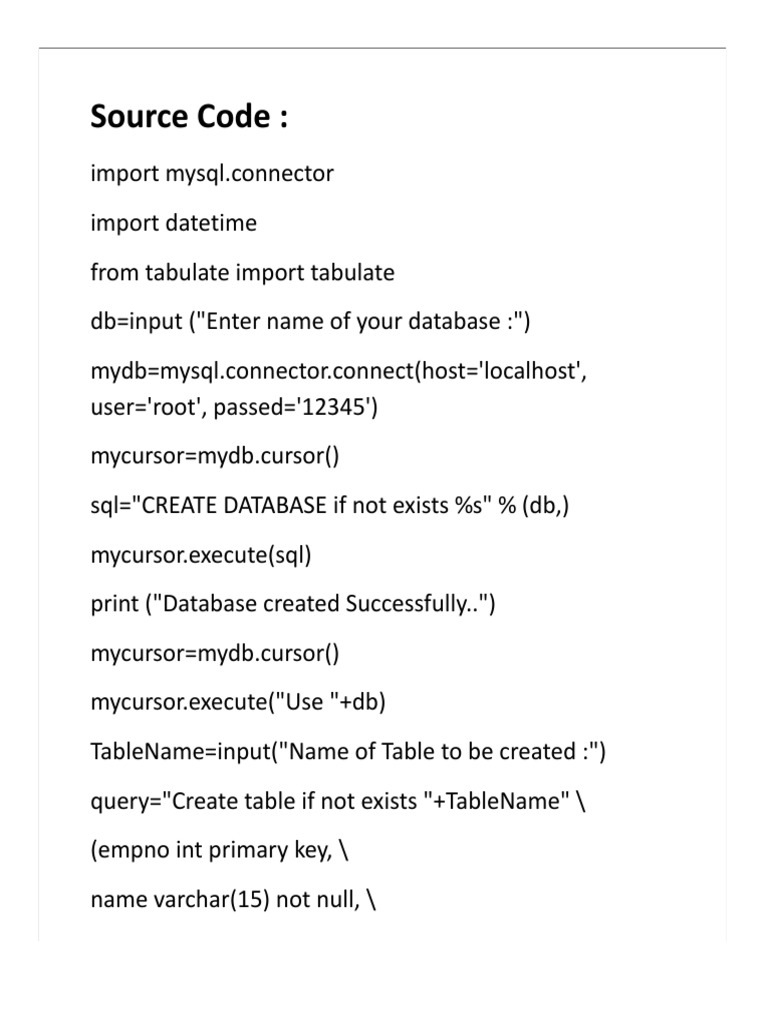Click the mycursor.execute("Use "+db) line
Image resolution: width=768 pixels, height=1024 pixels.
tap(238, 703)
